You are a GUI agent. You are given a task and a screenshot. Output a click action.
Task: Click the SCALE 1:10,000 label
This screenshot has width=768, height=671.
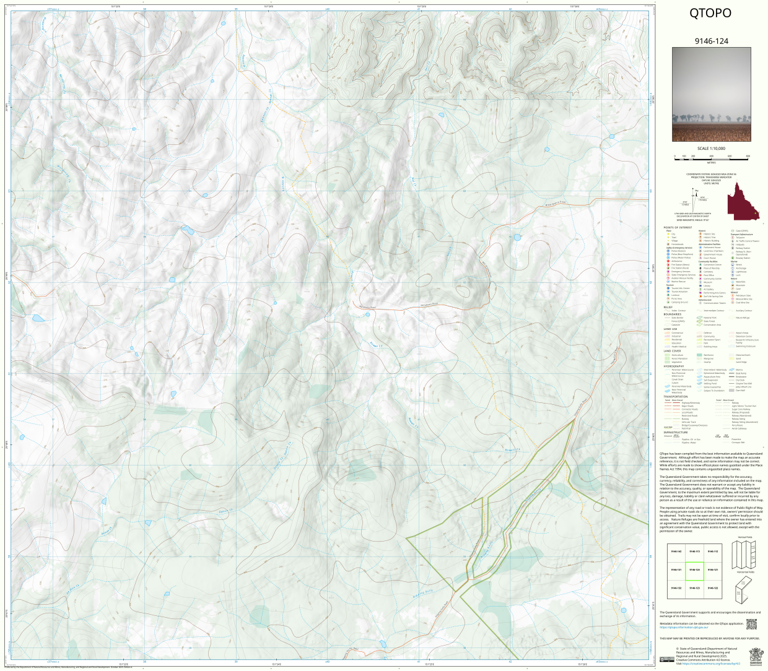(711, 148)
